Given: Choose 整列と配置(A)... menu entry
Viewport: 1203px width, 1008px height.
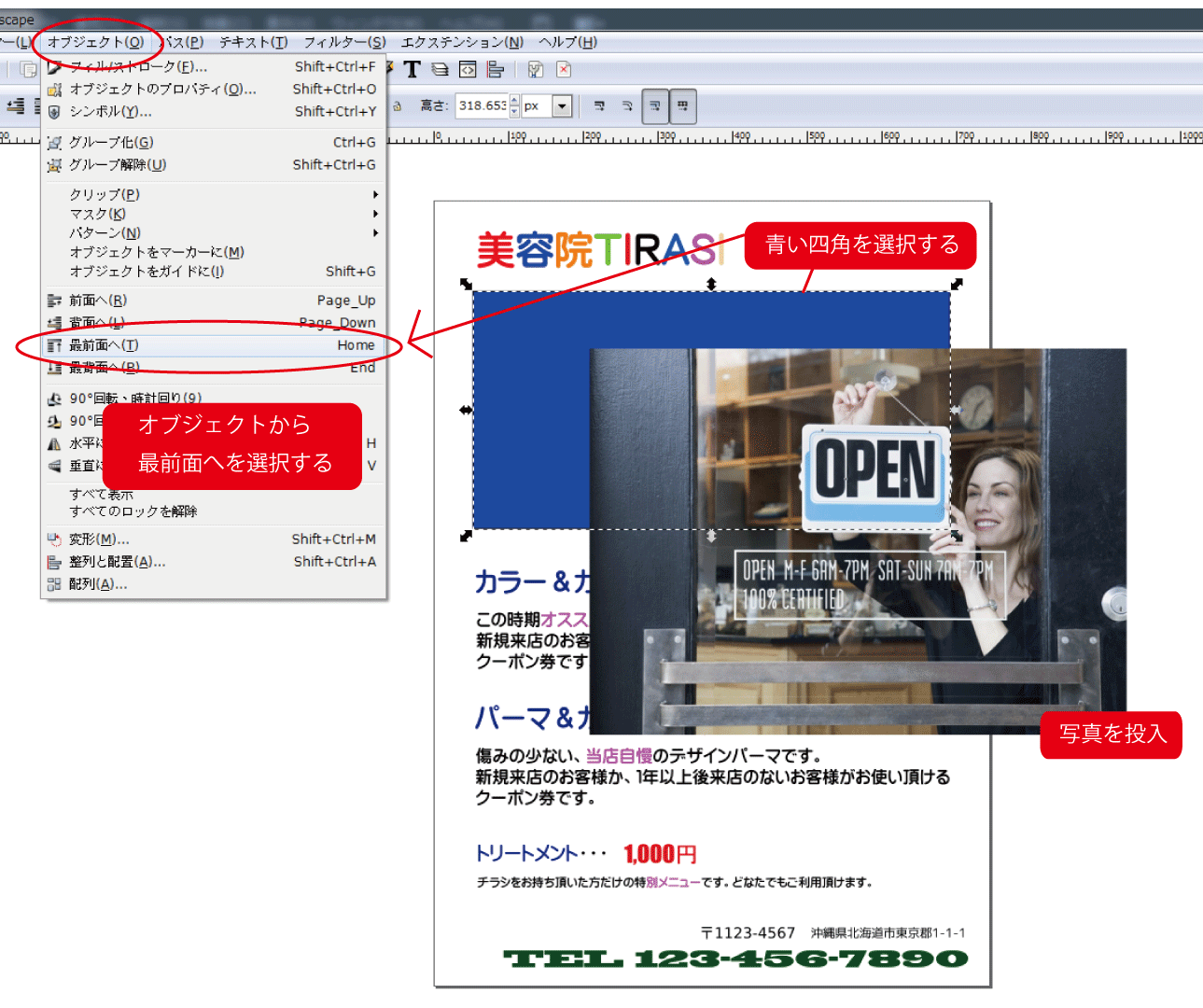Looking at the screenshot, I should click(214, 562).
